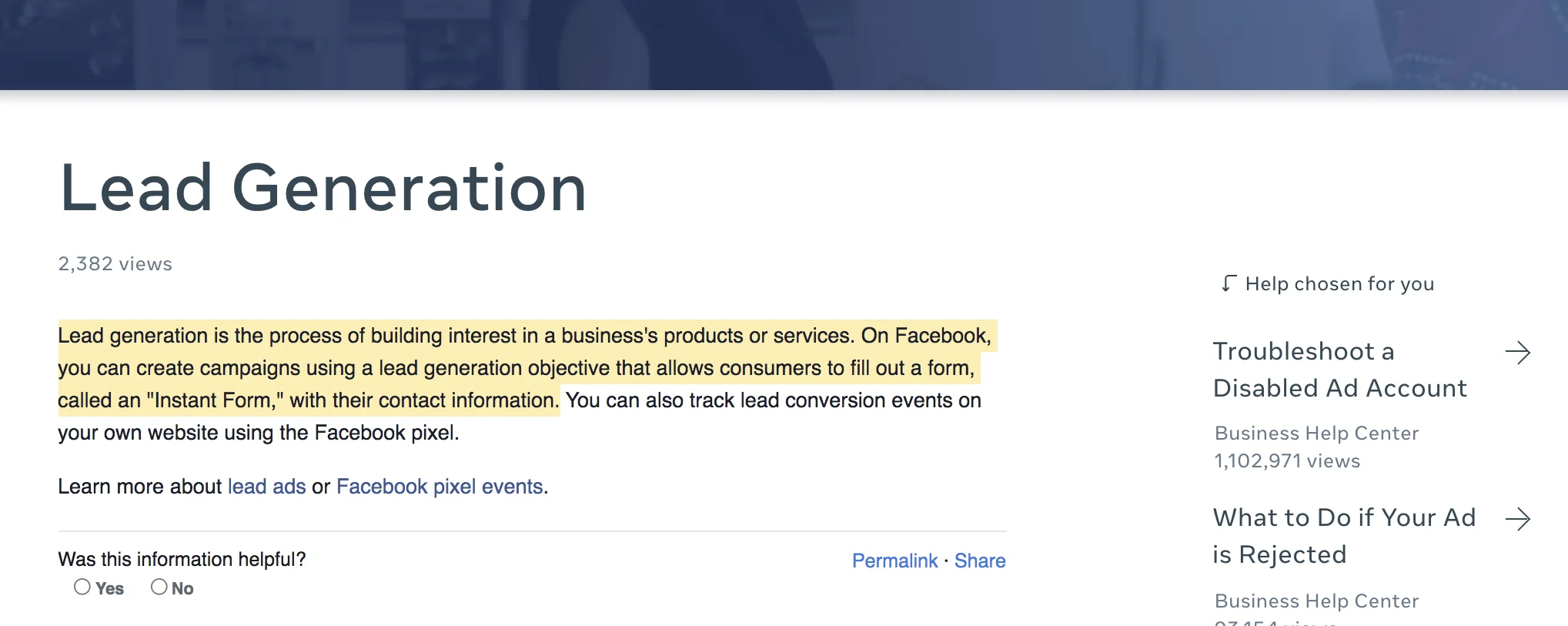Click the 2,382 views count

pyautogui.click(x=115, y=264)
